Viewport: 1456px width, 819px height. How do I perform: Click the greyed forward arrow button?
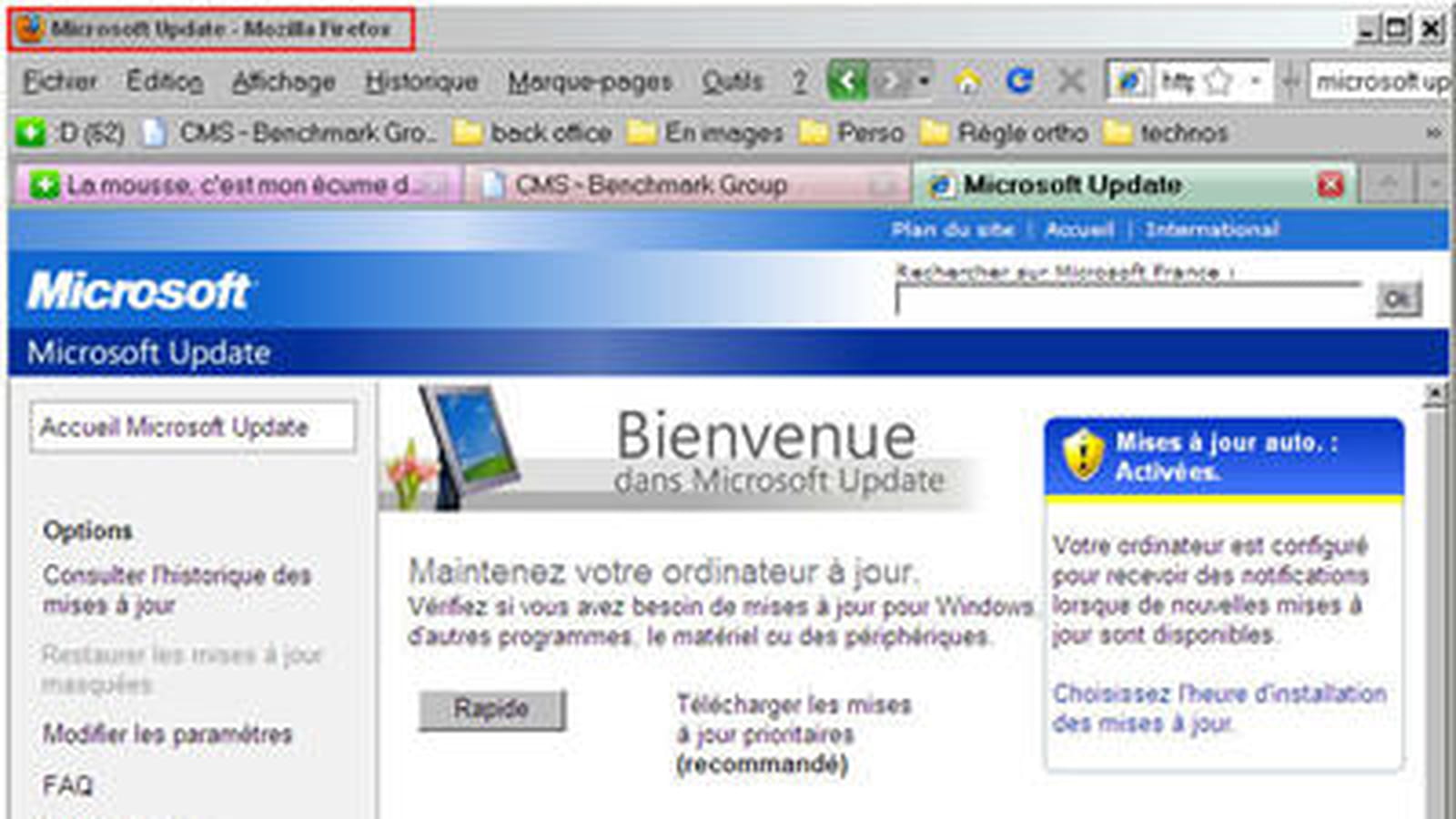(x=890, y=82)
